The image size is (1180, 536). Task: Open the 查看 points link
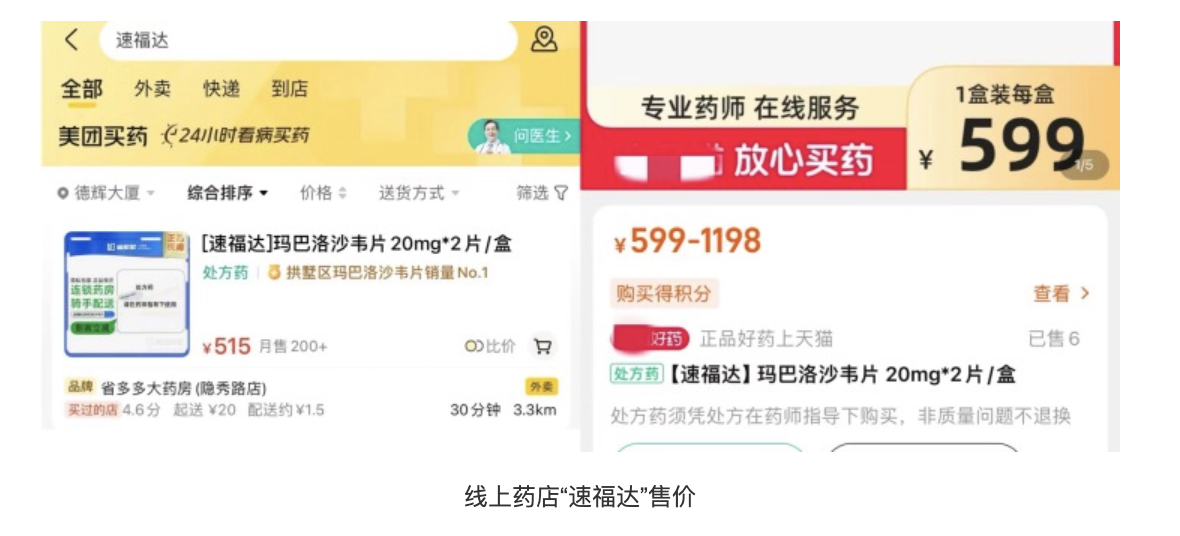coord(1060,294)
